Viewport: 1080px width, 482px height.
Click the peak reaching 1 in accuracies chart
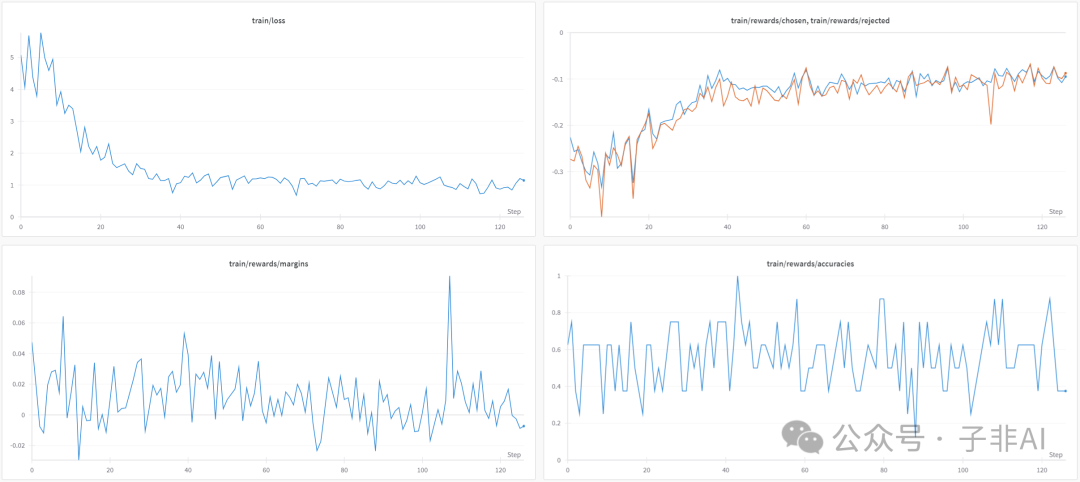[737, 277]
